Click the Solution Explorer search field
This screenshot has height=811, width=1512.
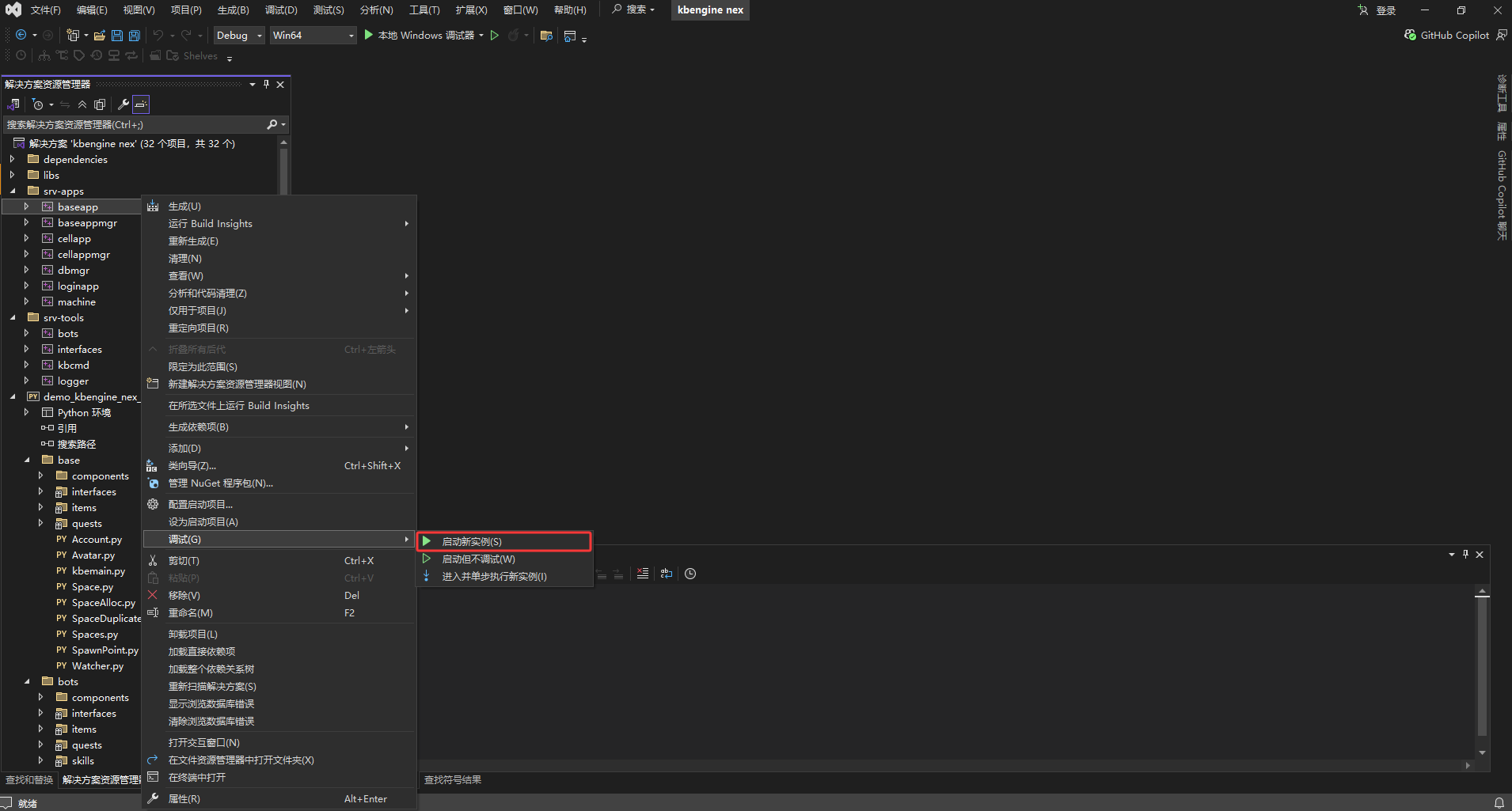click(135, 125)
